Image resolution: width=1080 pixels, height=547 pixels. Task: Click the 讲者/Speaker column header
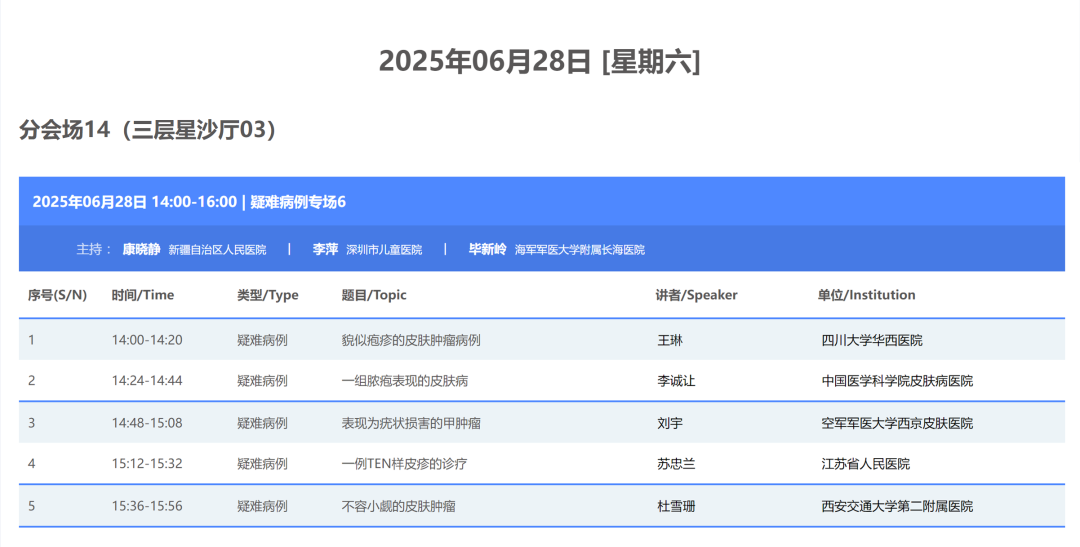point(696,295)
